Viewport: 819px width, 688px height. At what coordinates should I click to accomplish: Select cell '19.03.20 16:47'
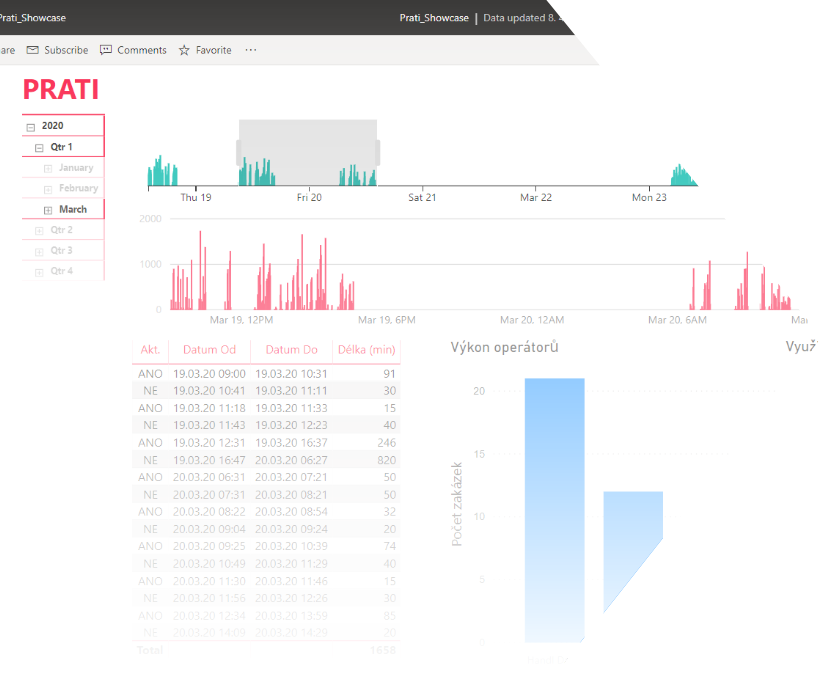pos(209,460)
